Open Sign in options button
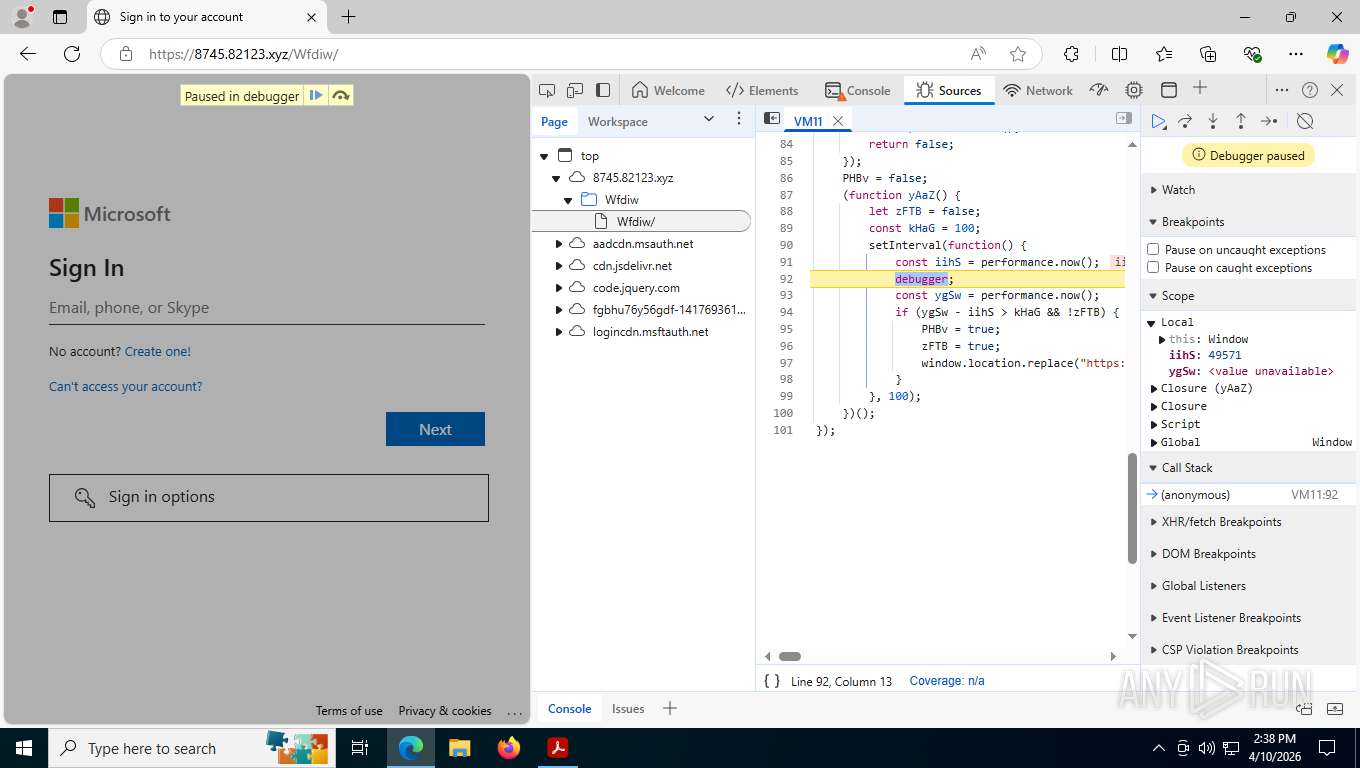 point(269,497)
